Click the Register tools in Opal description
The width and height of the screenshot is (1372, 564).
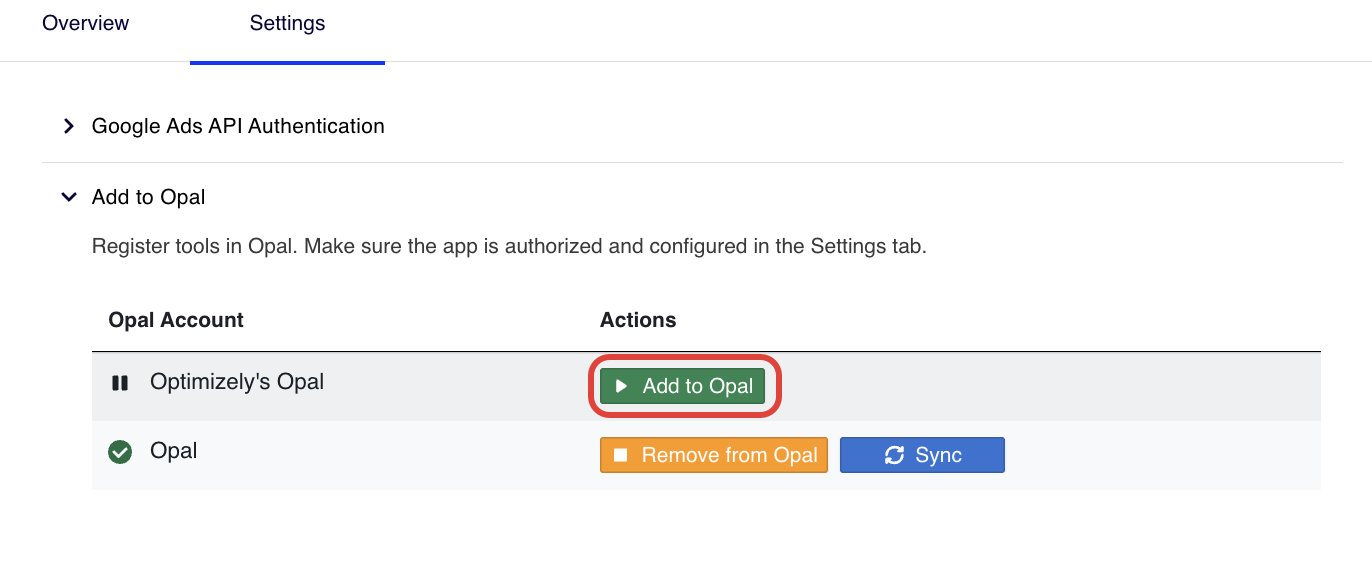pyautogui.click(x=509, y=246)
